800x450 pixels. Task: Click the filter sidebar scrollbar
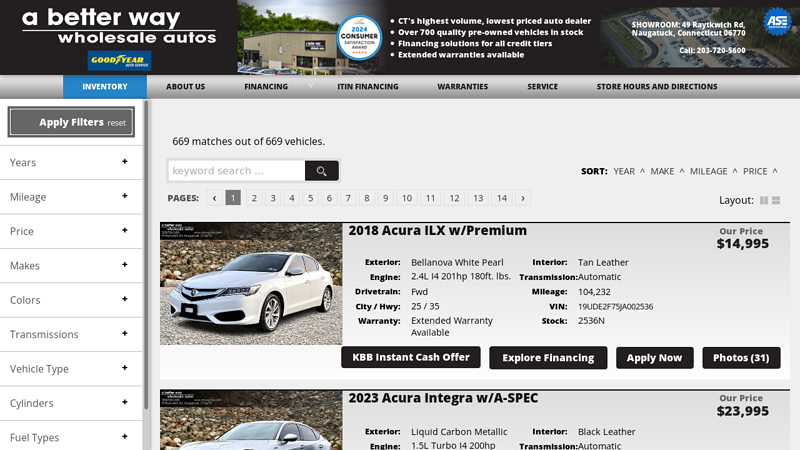[x=146, y=255]
